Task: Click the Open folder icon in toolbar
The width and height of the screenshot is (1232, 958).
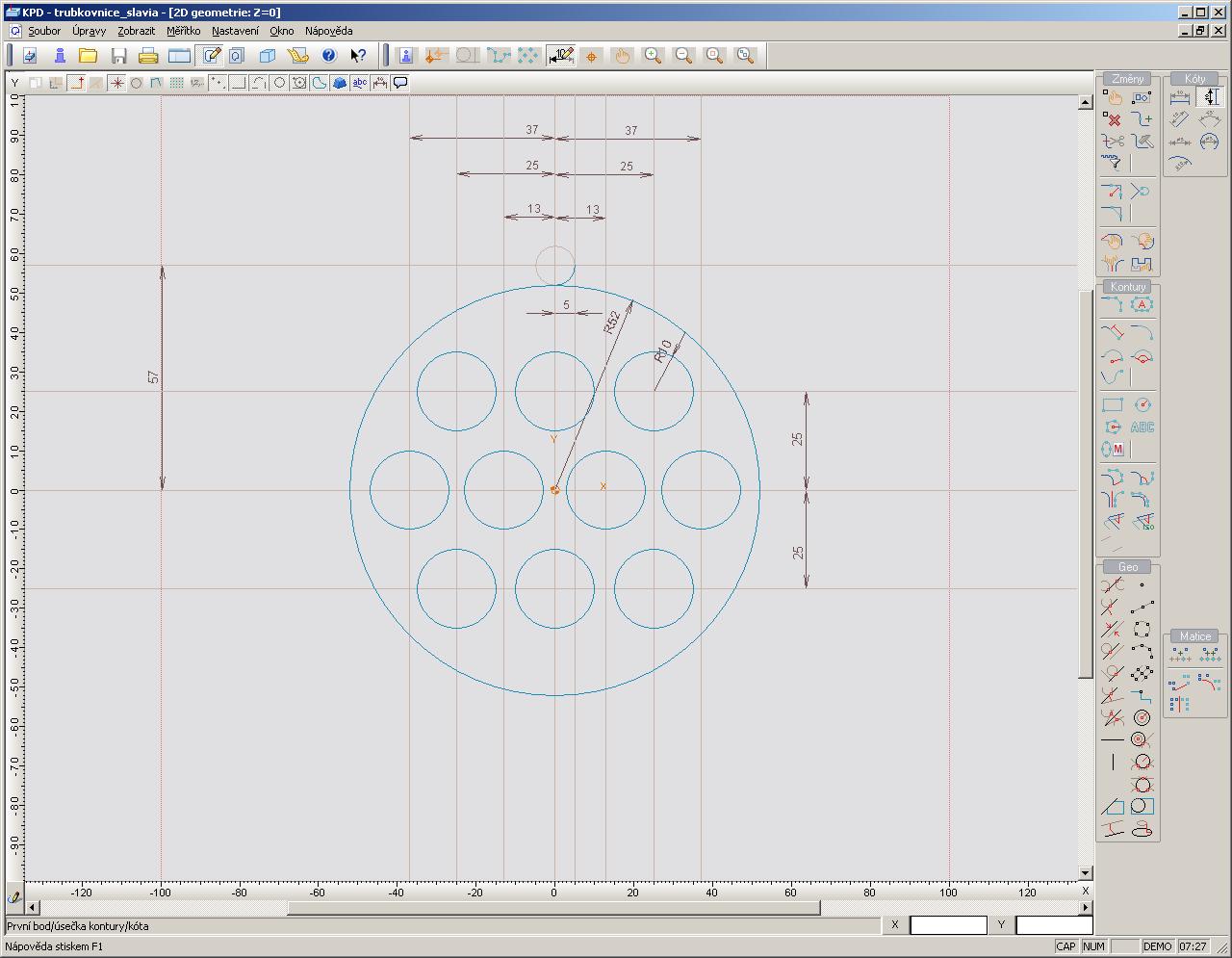Action: [88, 56]
